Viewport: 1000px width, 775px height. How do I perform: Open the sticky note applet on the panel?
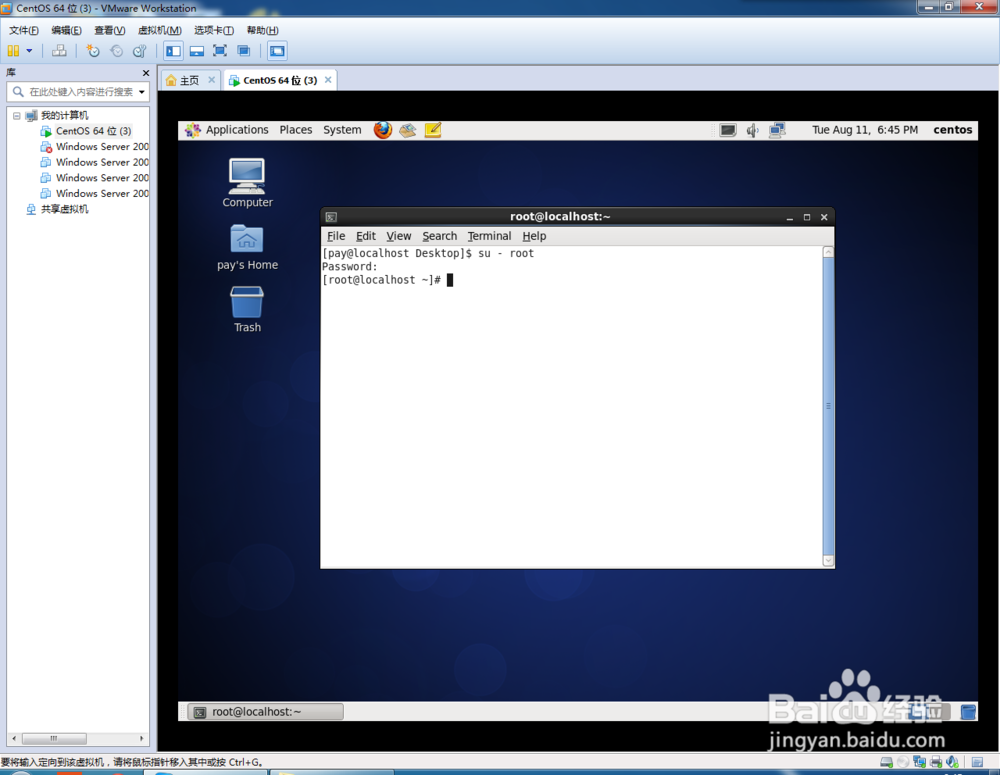point(432,130)
